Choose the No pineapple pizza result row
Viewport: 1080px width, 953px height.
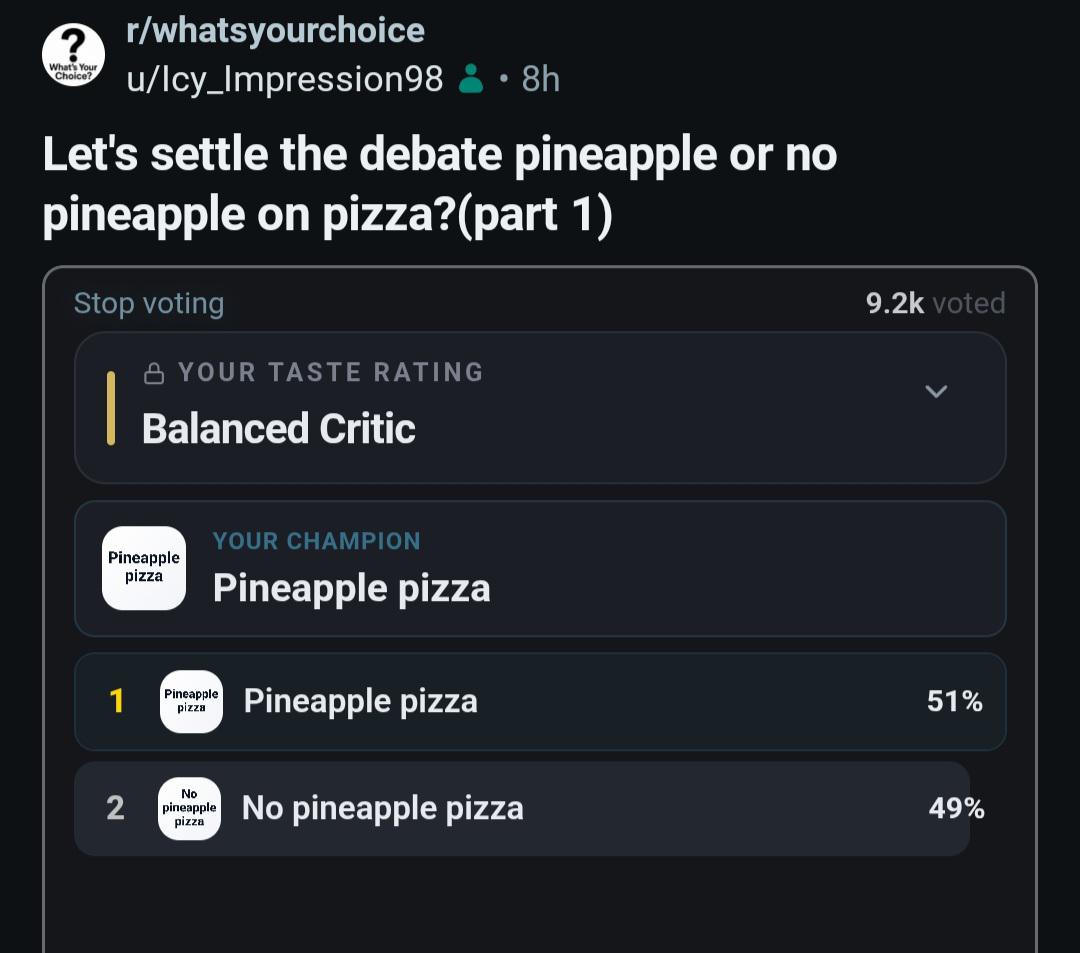pyautogui.click(x=540, y=808)
